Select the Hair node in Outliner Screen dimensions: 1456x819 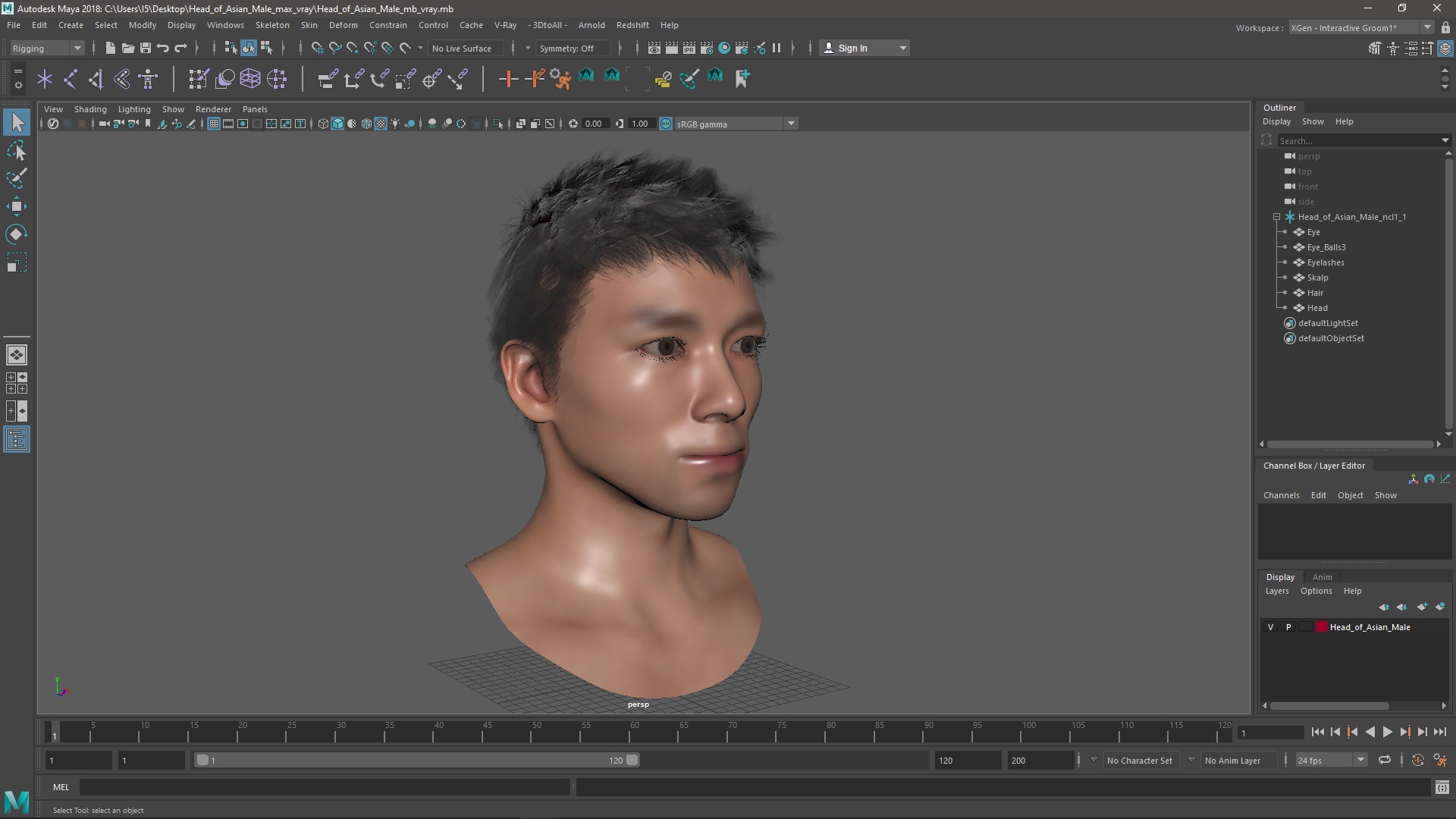(1315, 293)
